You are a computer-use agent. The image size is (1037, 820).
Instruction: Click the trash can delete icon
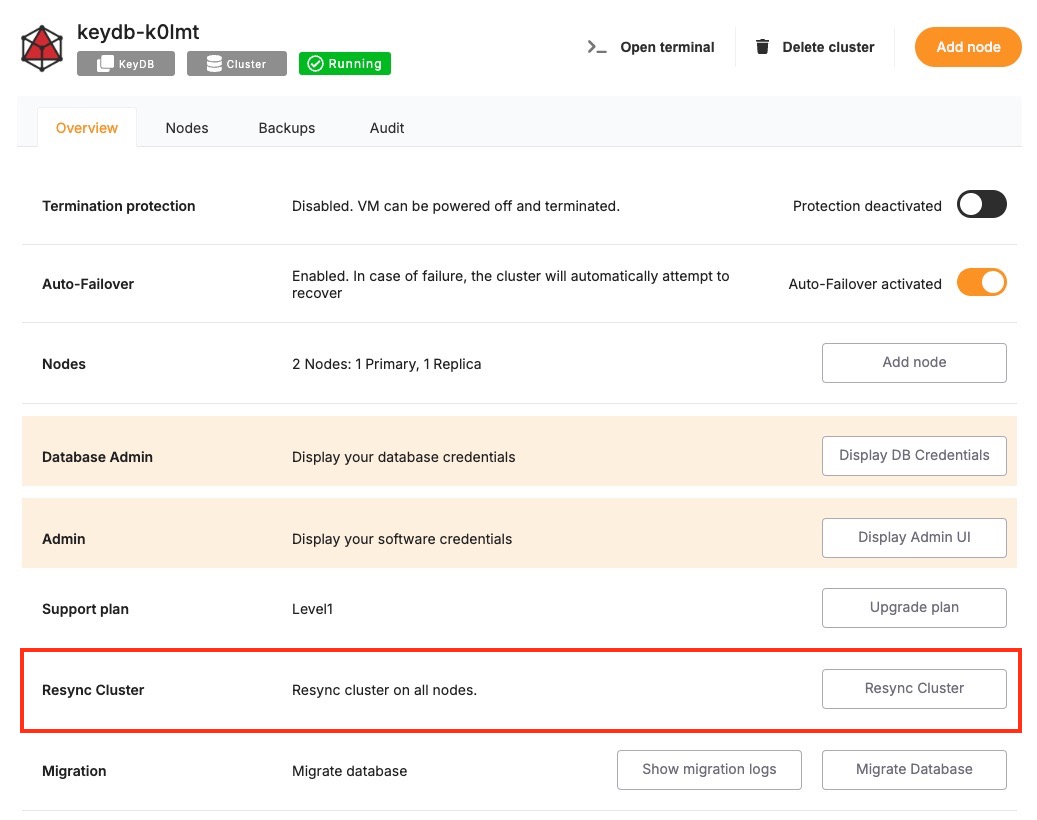[x=763, y=47]
